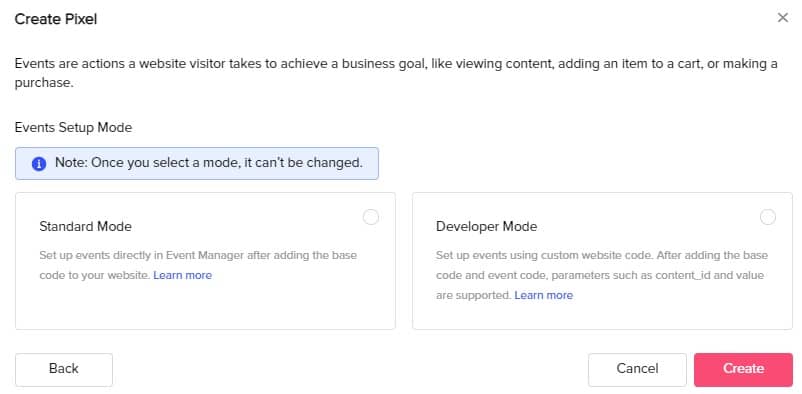802x394 pixels.
Task: Click the Standard Mode card heading
Action: tap(85, 226)
